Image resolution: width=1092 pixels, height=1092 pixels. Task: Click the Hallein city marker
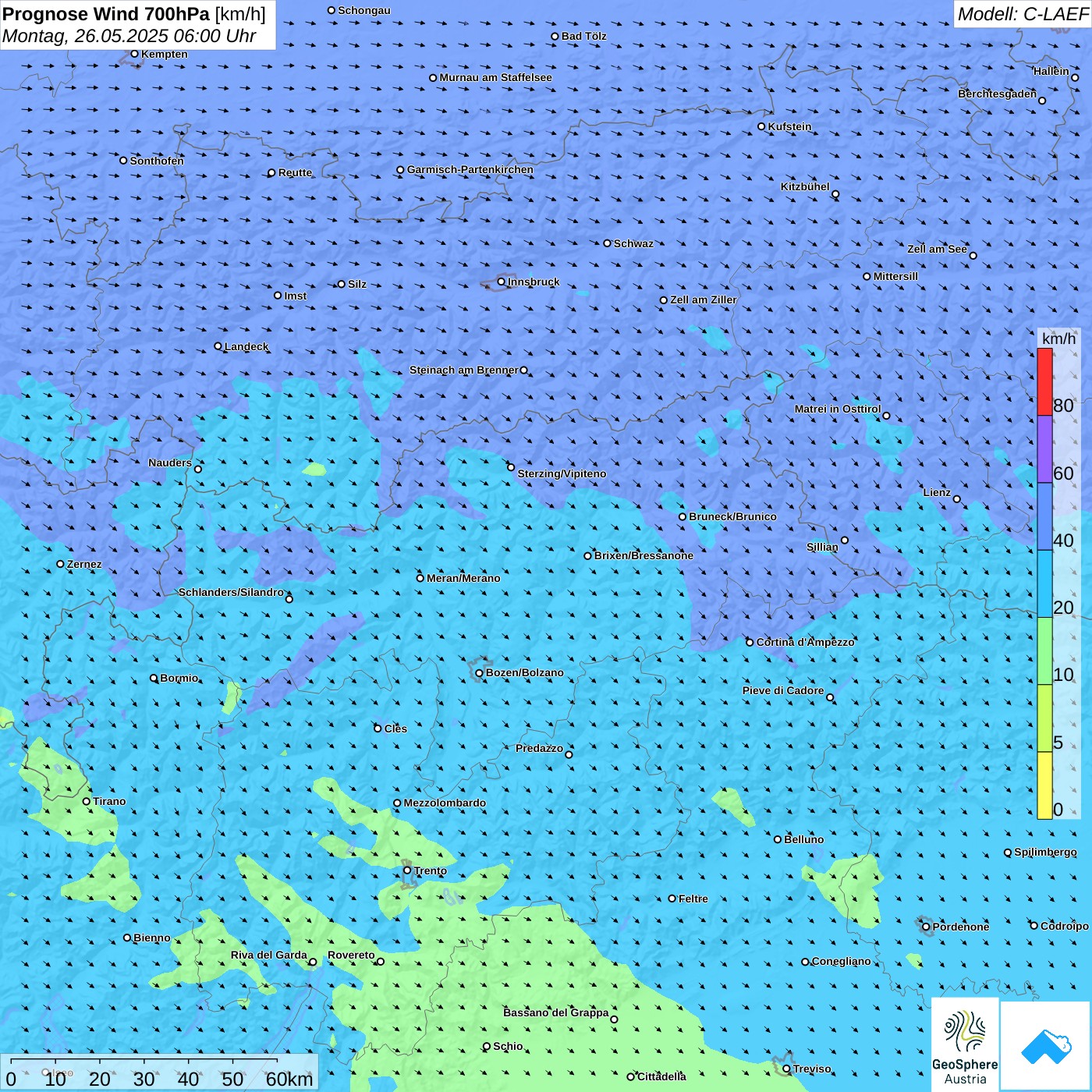(1075, 77)
